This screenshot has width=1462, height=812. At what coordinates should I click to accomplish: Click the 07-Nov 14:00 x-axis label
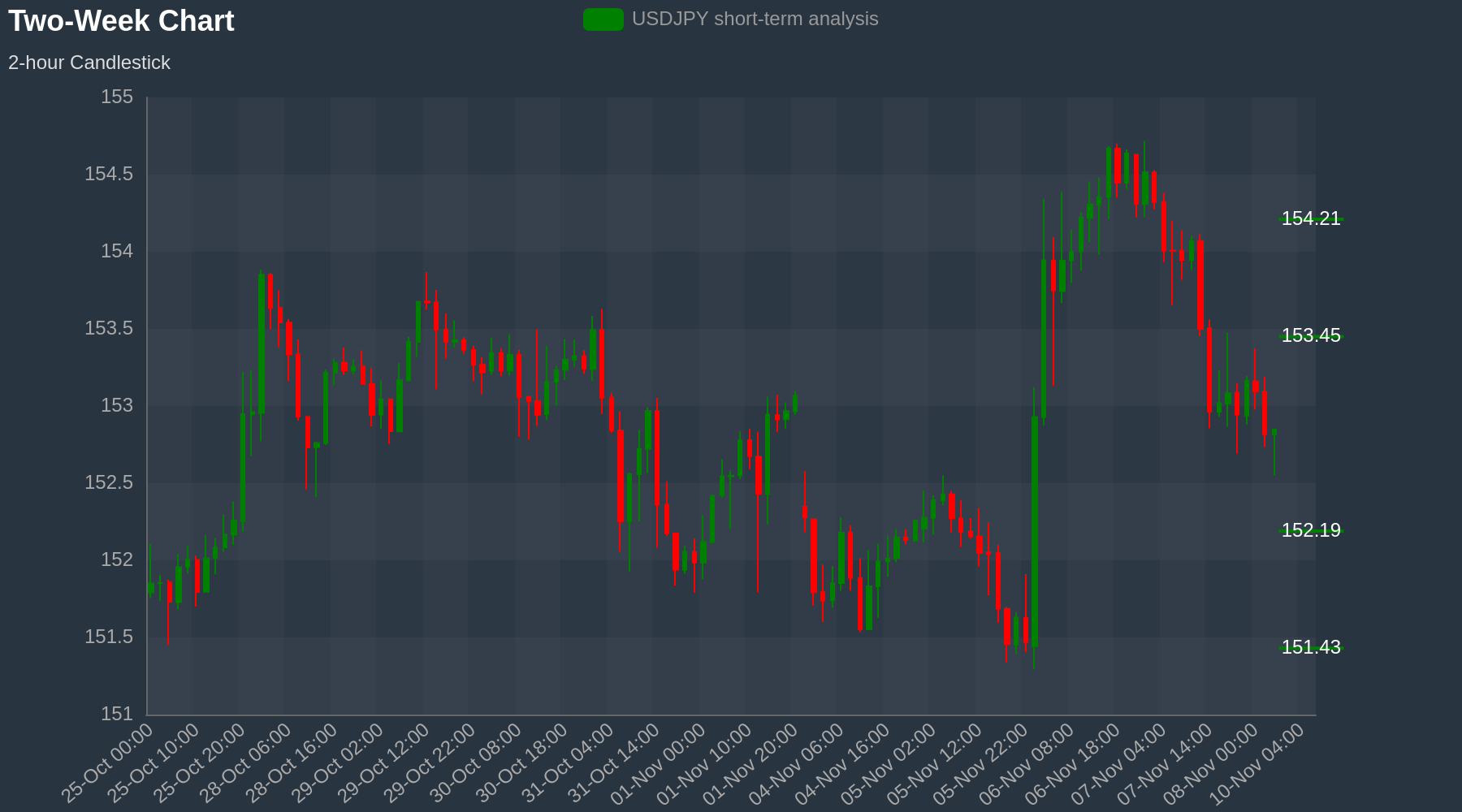click(x=1166, y=764)
